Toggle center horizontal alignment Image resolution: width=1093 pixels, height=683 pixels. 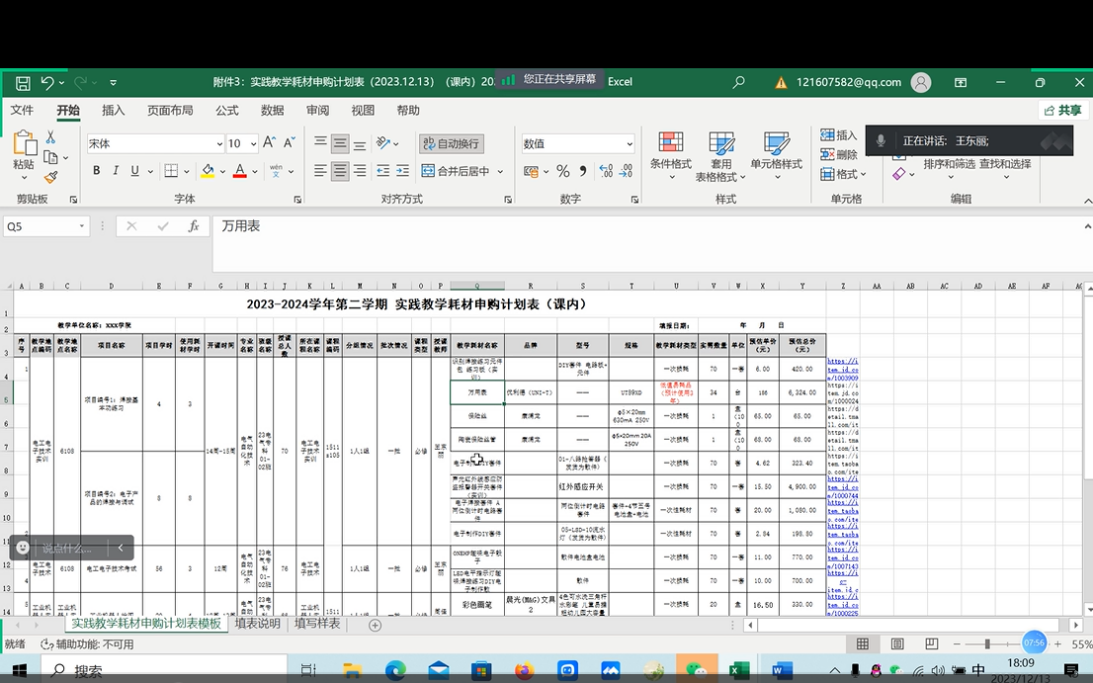pos(340,171)
